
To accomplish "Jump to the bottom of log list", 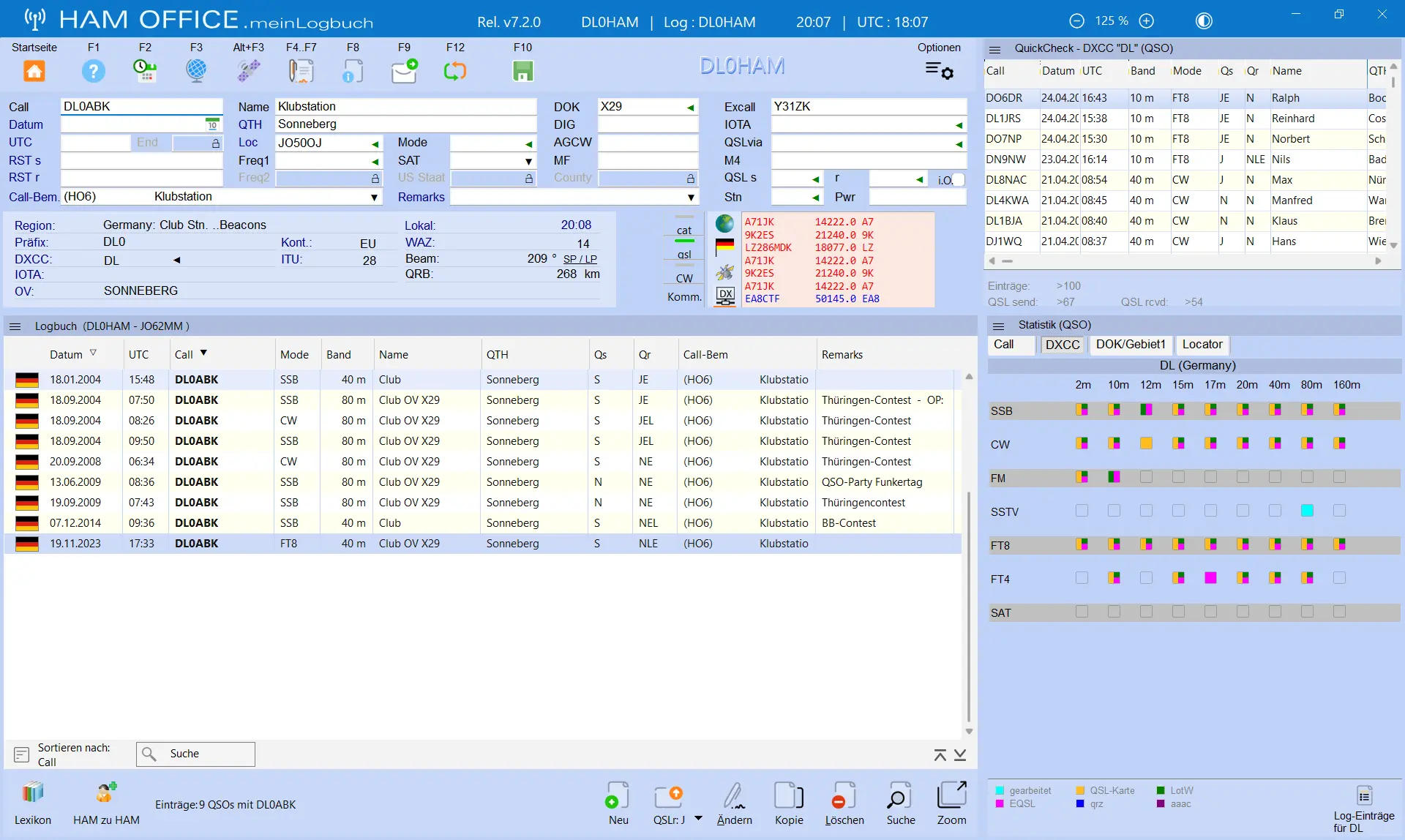I will pos(960,754).
